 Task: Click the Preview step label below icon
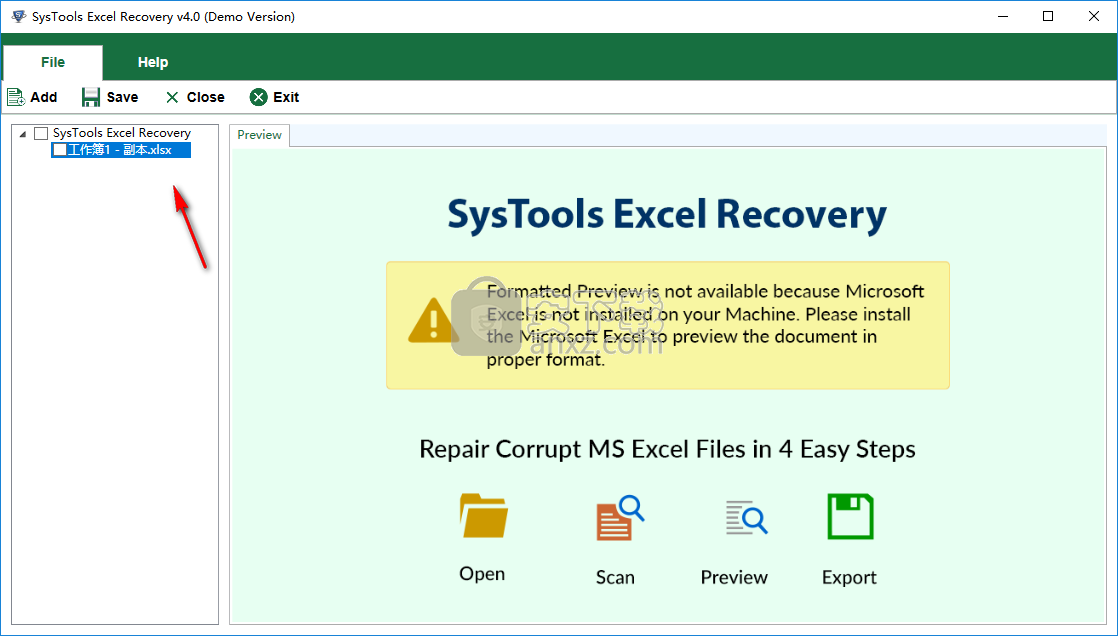point(734,577)
